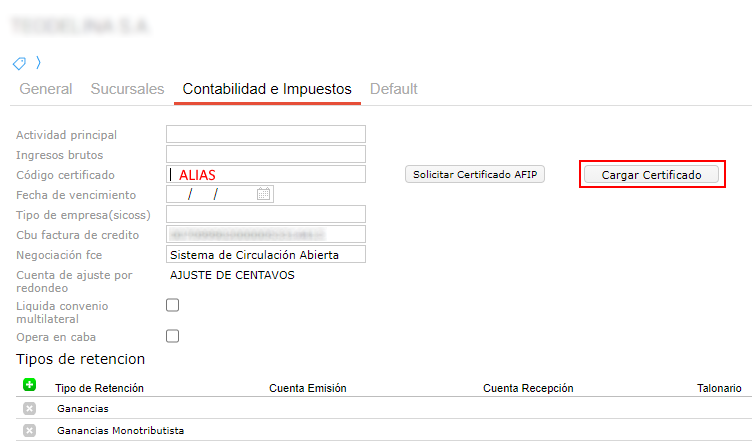Image resolution: width=752 pixels, height=445 pixels.
Task: Click into the Ingresos brutos field
Action: click(266, 154)
